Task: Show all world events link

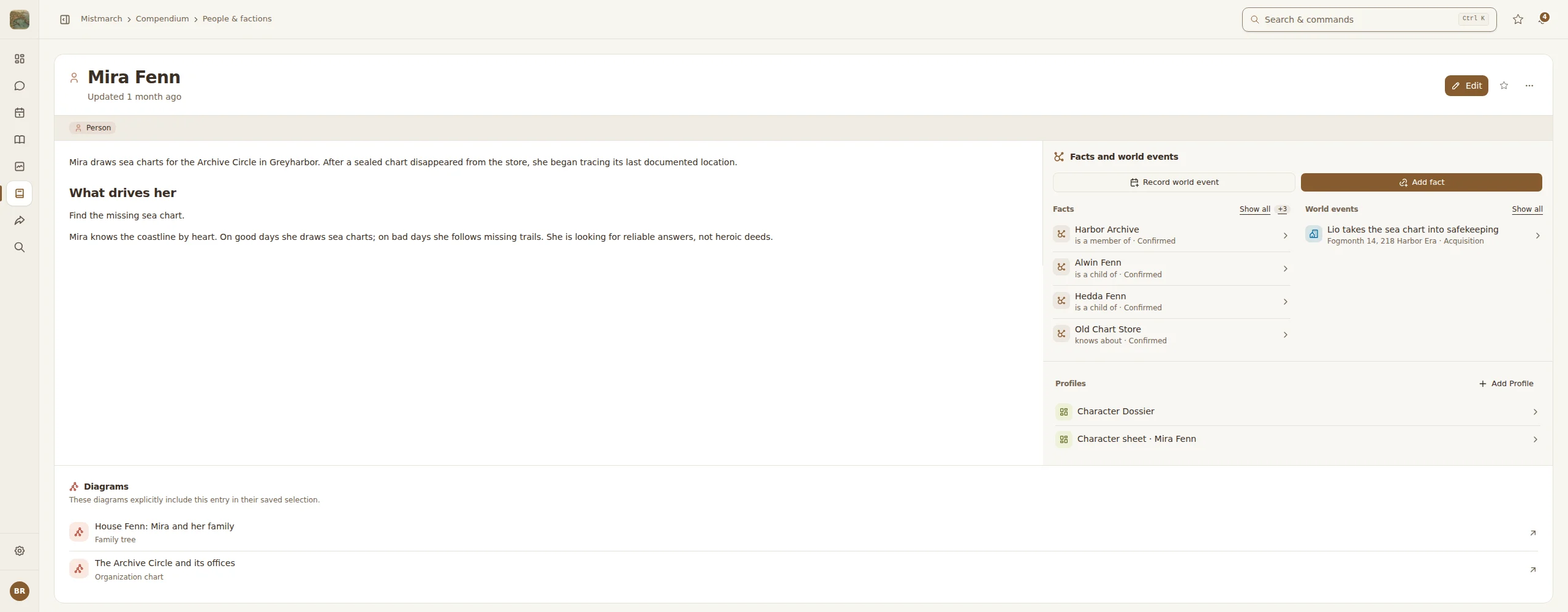Action: [x=1527, y=209]
